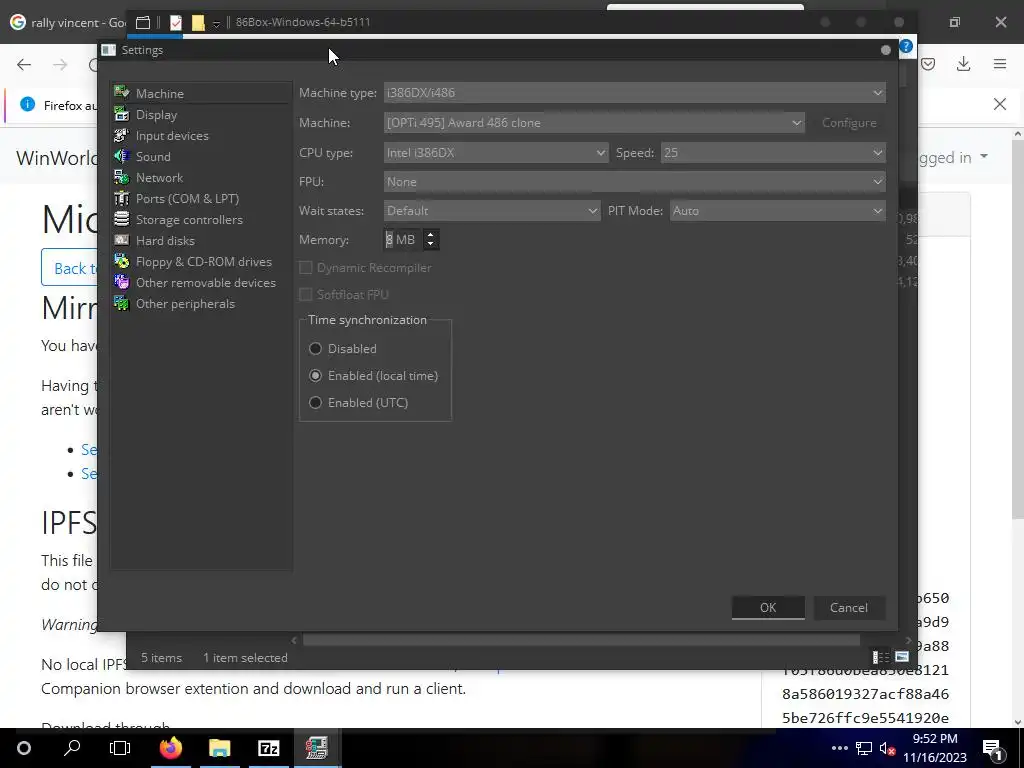The width and height of the screenshot is (1024, 768).
Task: Select Enabled (local time) radio button
Action: (x=315, y=376)
